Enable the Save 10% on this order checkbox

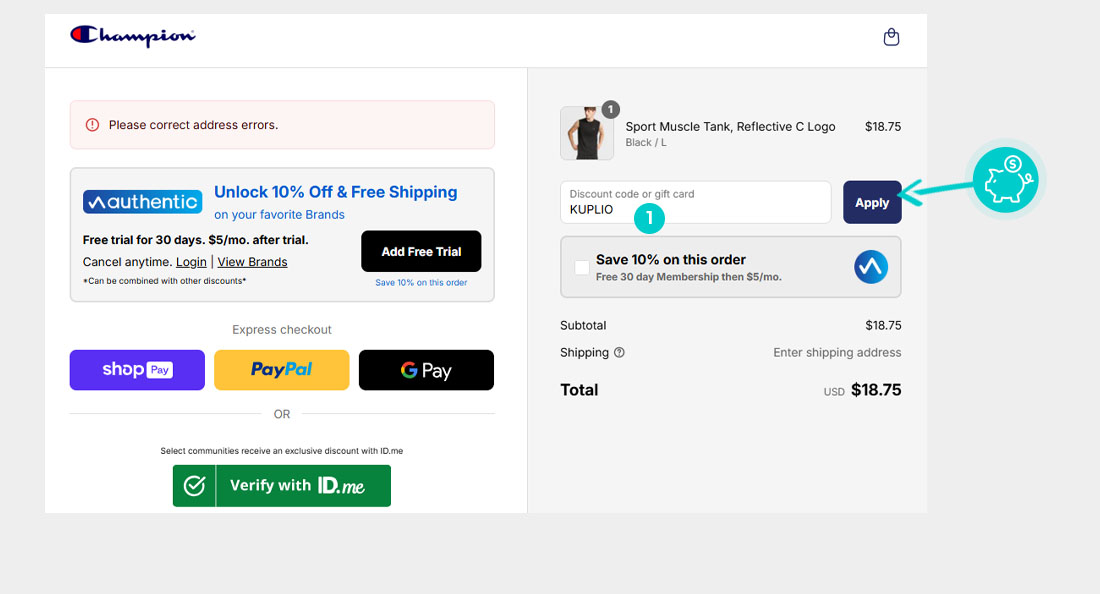click(582, 267)
